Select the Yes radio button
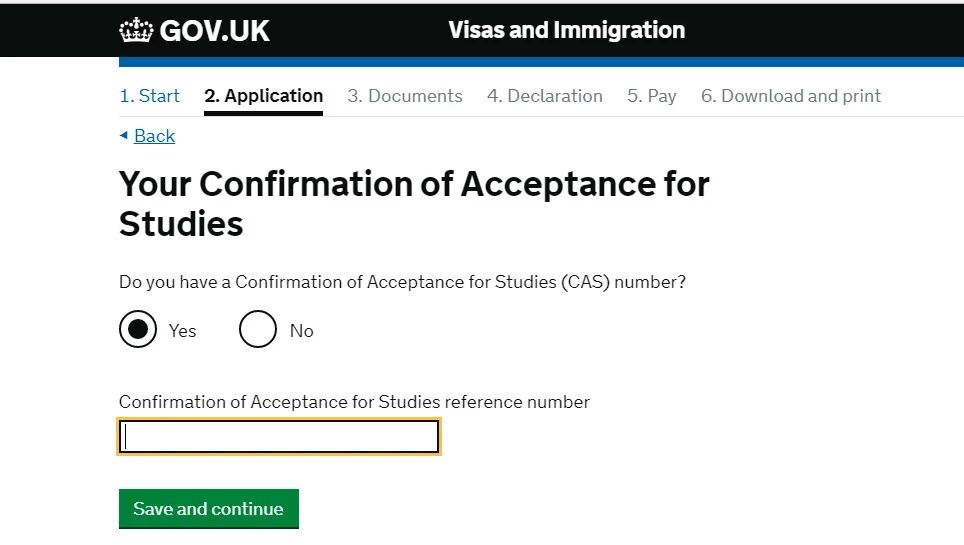 pyautogui.click(x=138, y=329)
